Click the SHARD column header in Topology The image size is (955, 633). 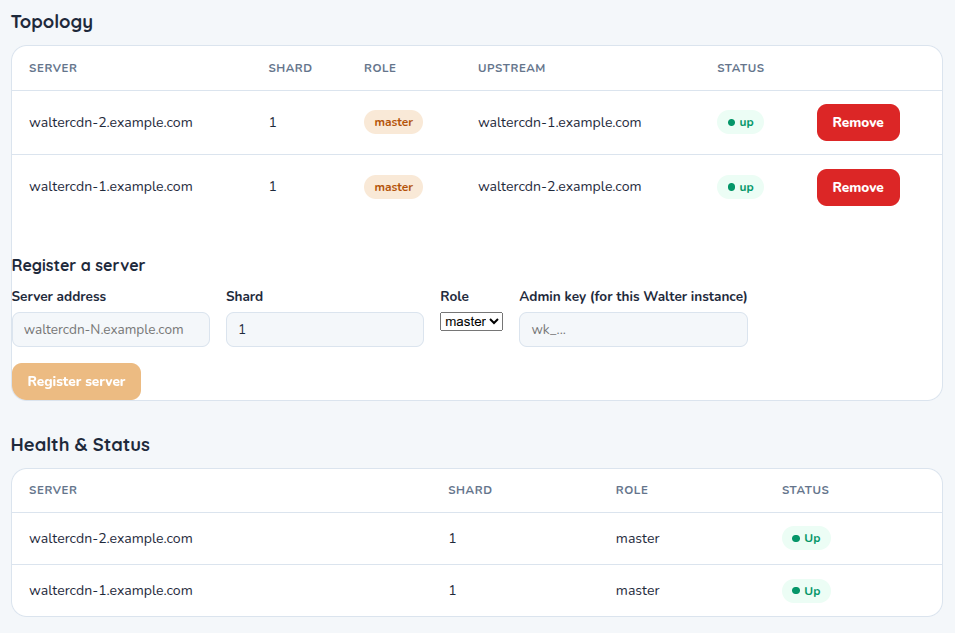pyautogui.click(x=290, y=68)
